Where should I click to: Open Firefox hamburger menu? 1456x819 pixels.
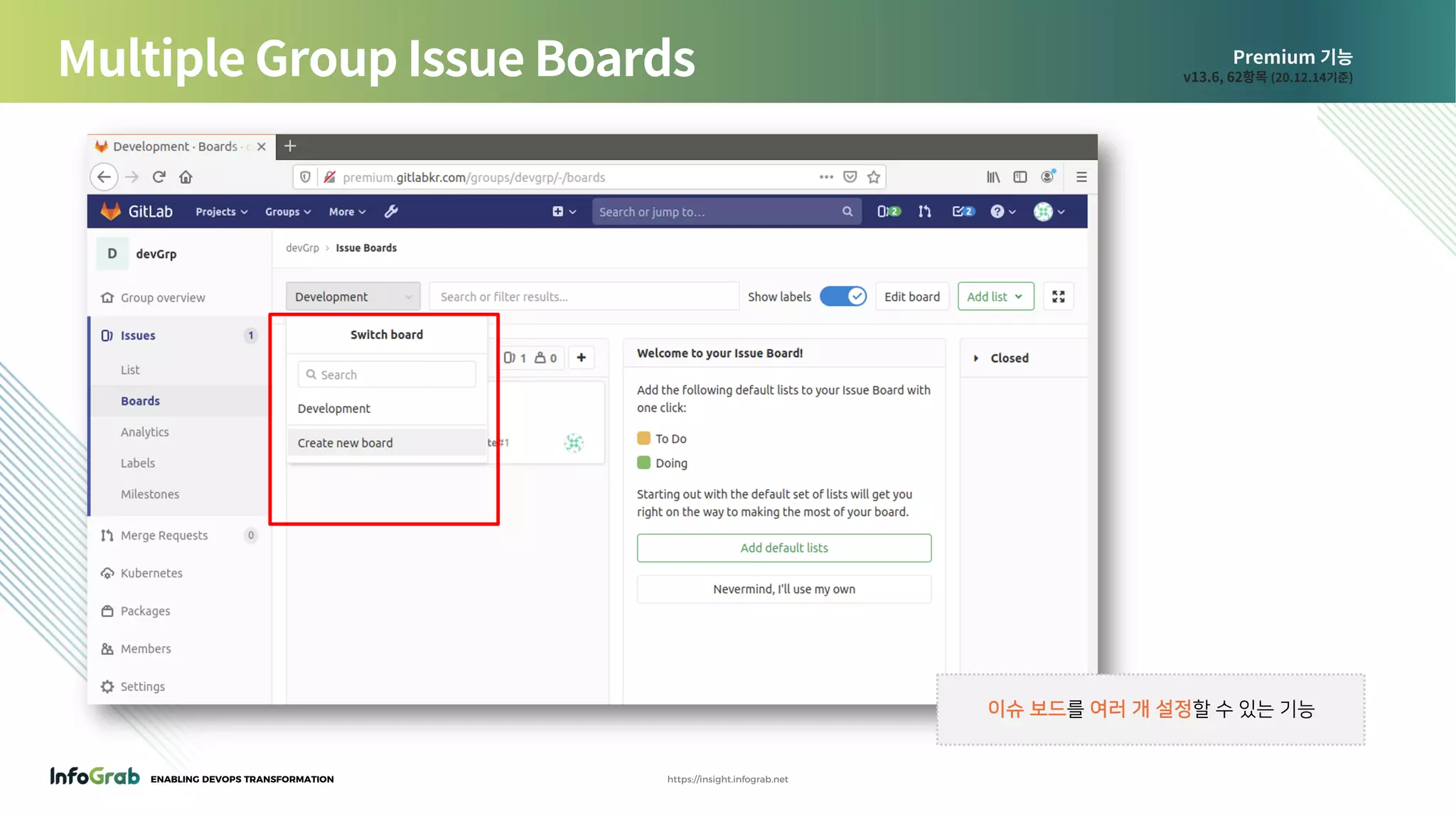tap(1081, 177)
